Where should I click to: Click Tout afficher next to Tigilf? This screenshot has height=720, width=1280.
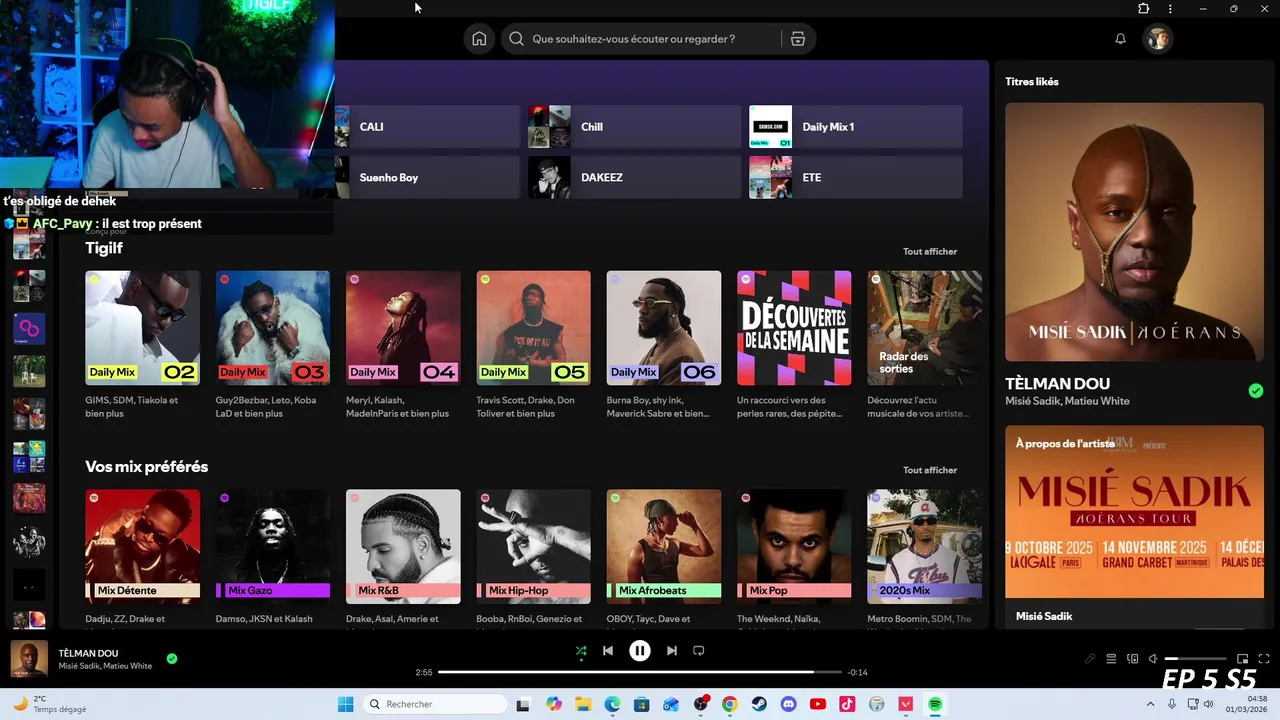(930, 252)
